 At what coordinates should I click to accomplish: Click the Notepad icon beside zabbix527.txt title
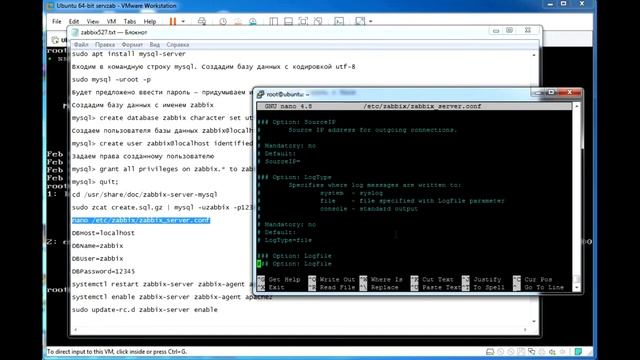click(x=75, y=32)
